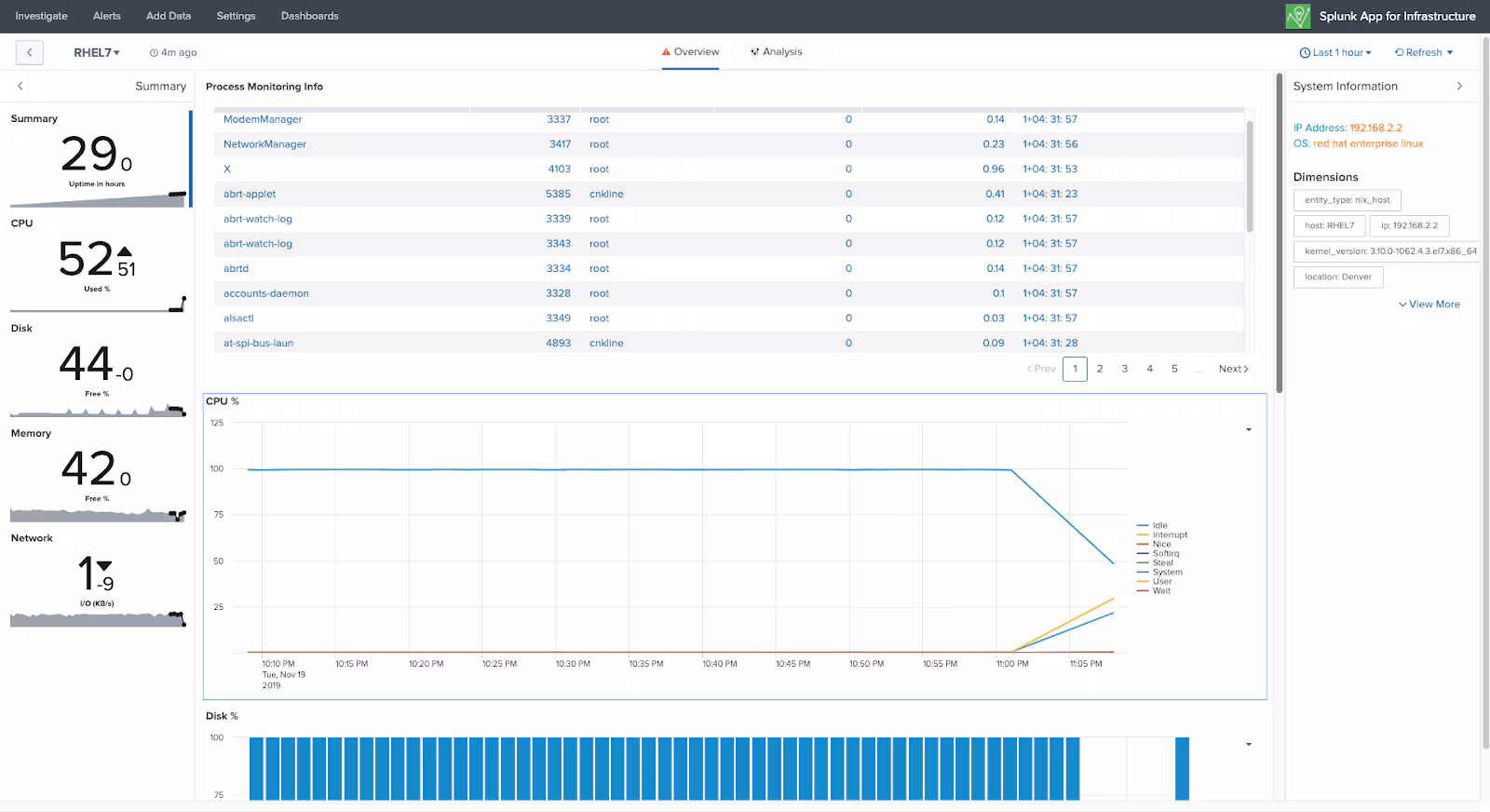Toggle Wait series in CPU legend
The image size is (1490, 812).
coord(1160,590)
